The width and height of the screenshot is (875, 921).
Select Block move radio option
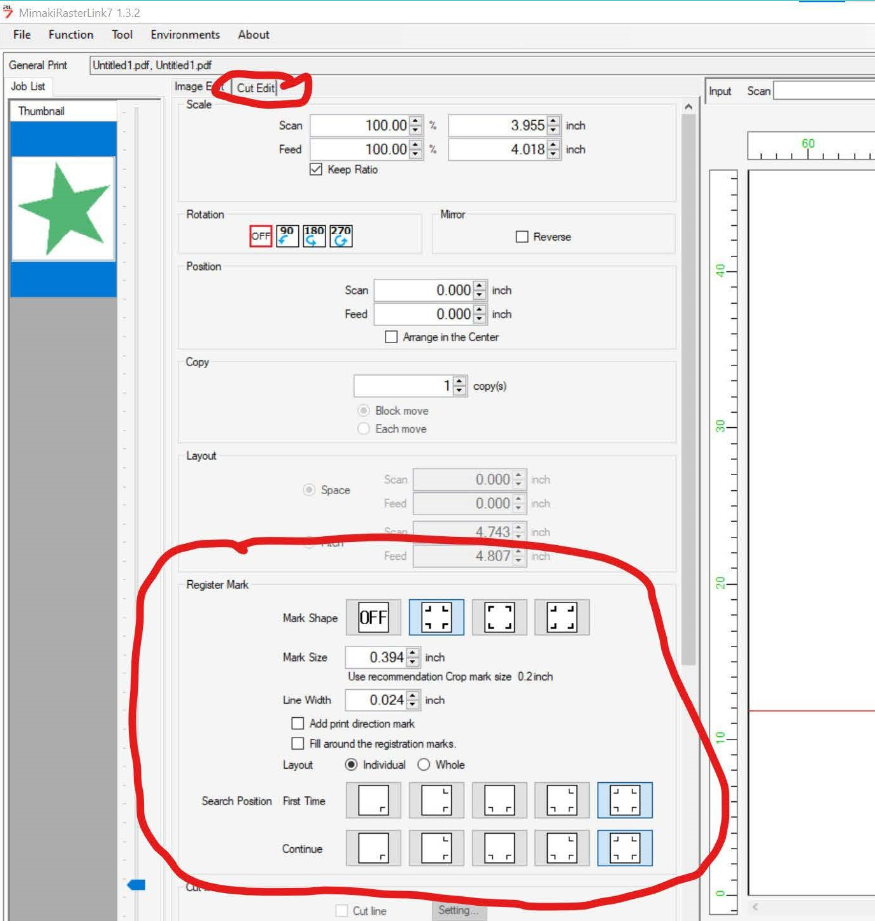[x=364, y=411]
